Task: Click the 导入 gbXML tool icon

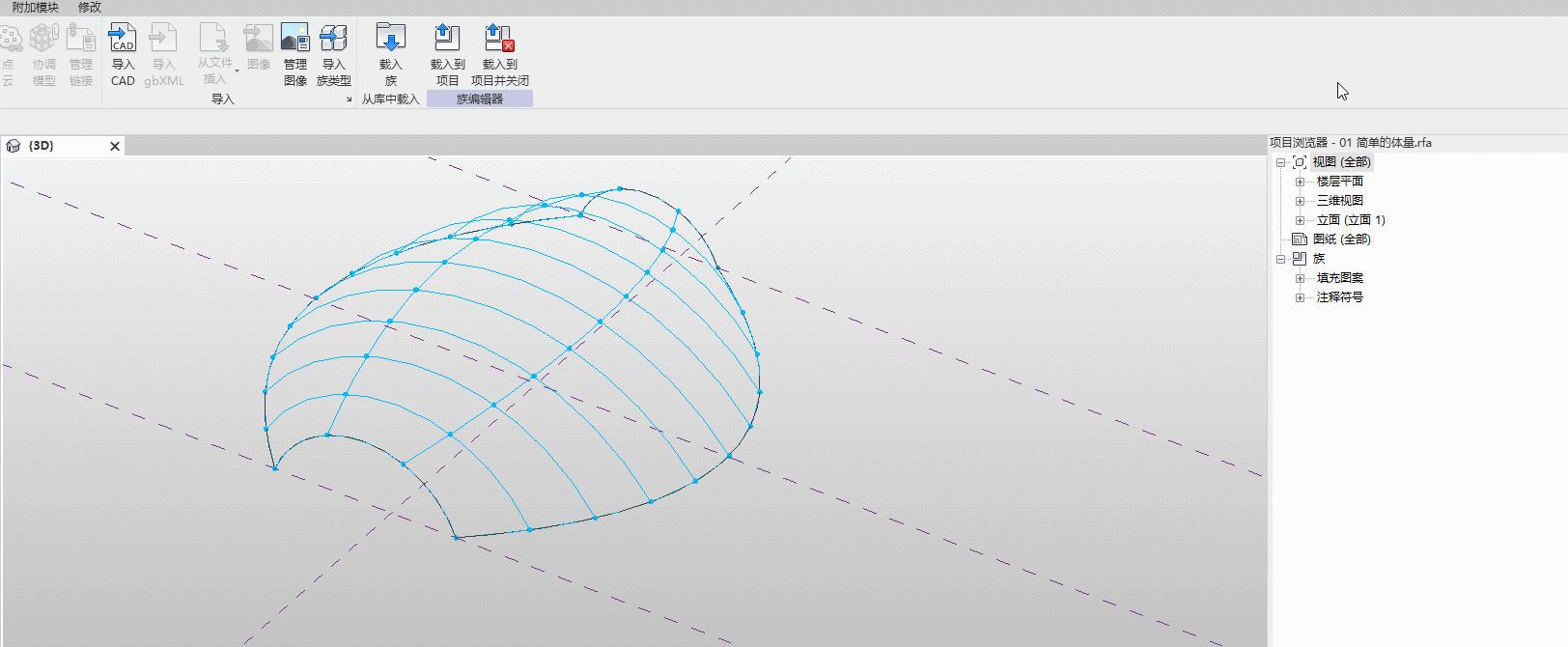Action: pos(163,39)
